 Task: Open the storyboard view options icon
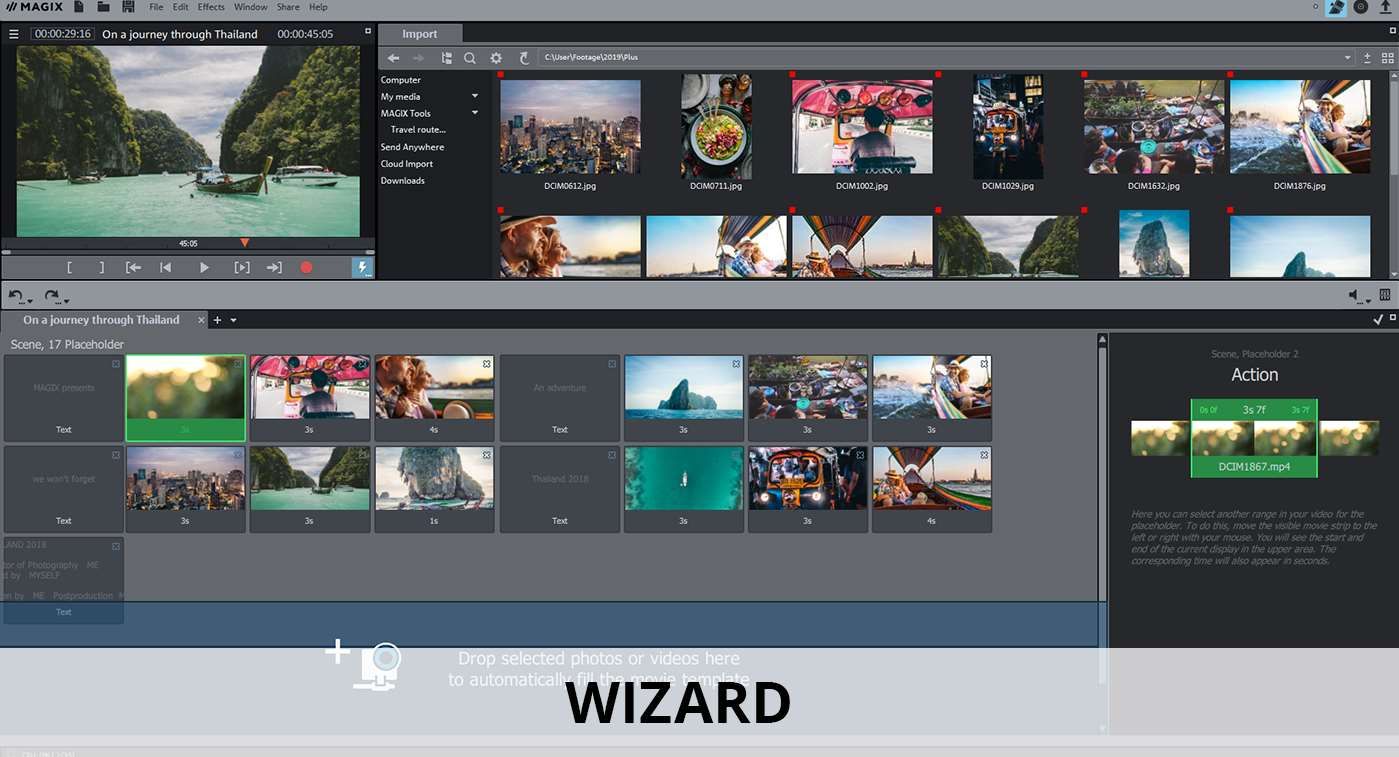pos(1385,295)
